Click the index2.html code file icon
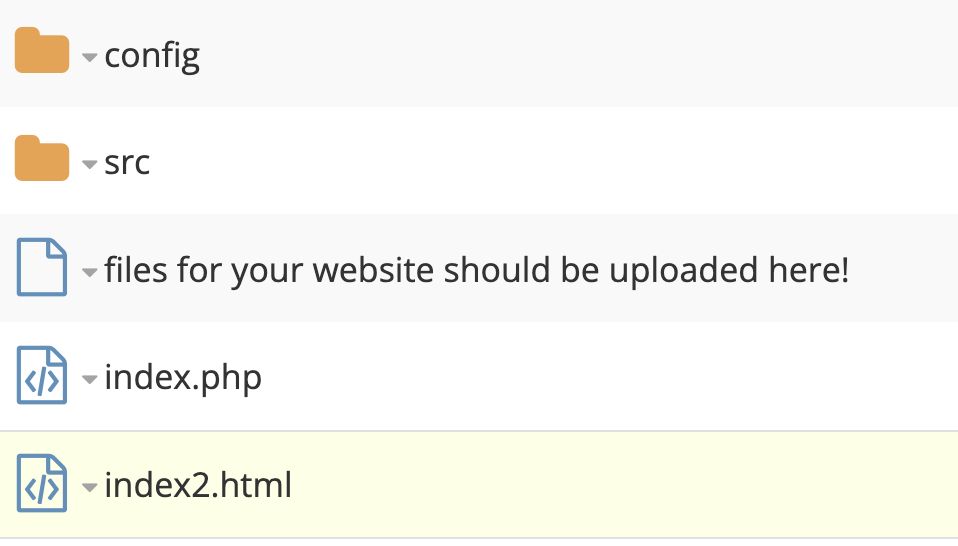The width and height of the screenshot is (958, 546). [x=42, y=484]
